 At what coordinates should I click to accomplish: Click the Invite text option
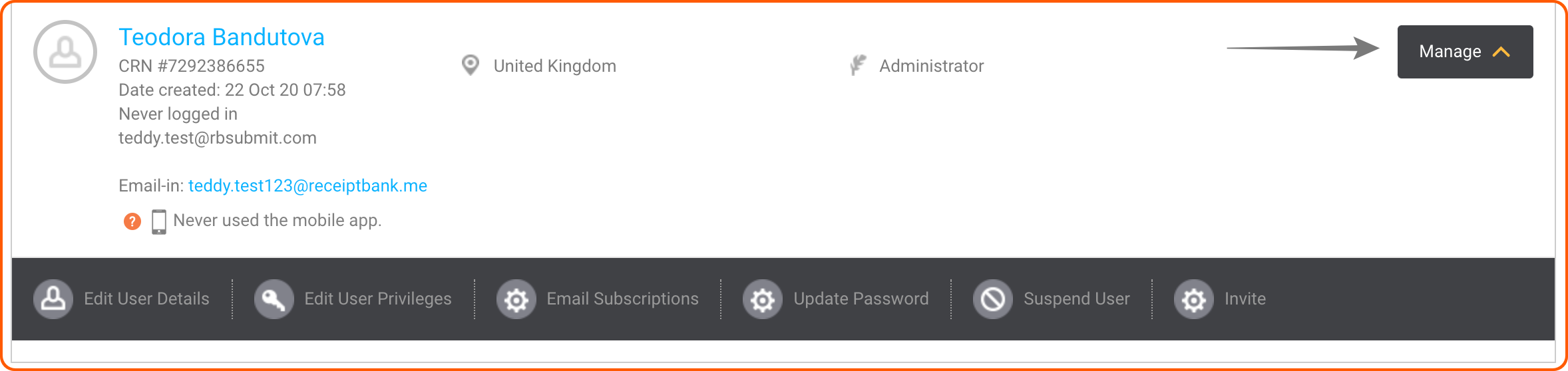(x=1245, y=299)
